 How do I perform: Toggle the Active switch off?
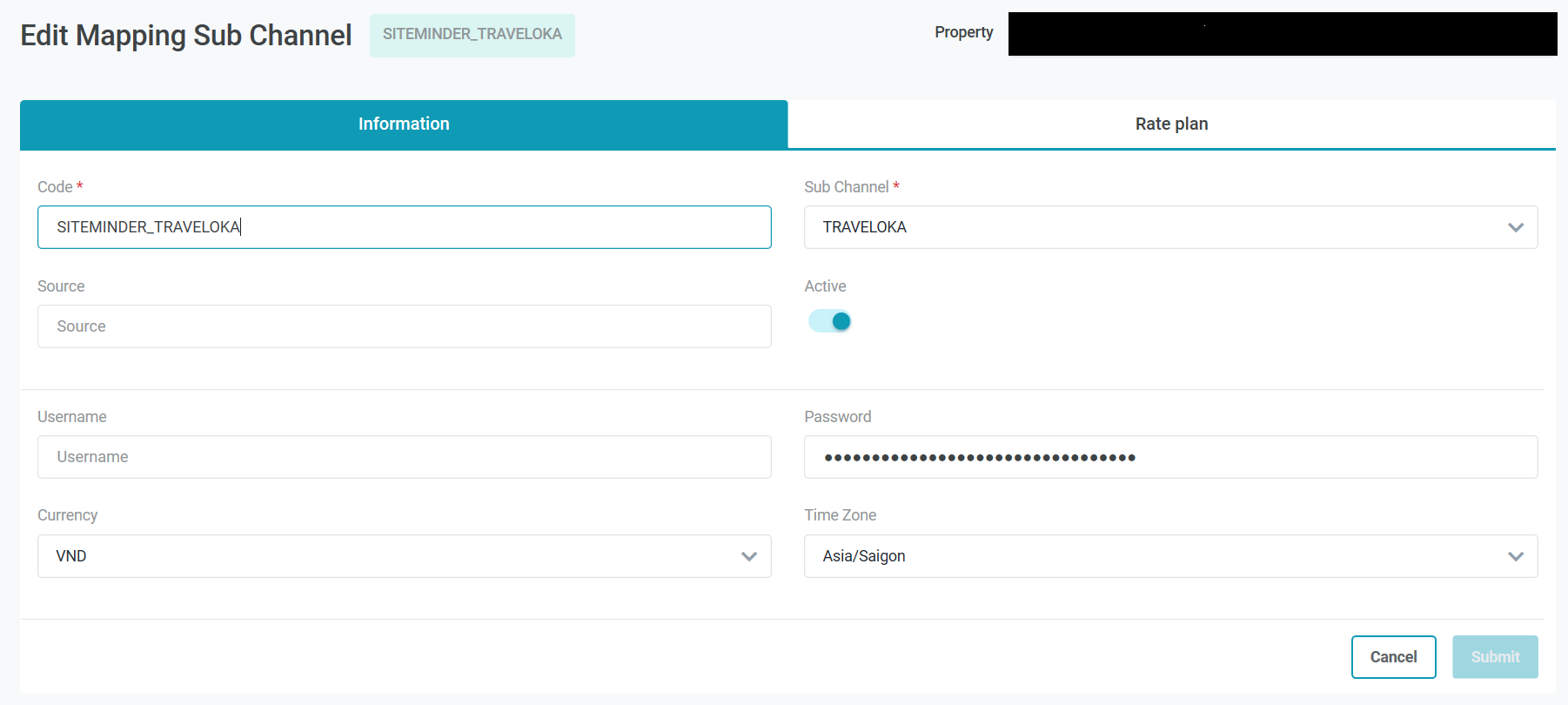pos(830,321)
